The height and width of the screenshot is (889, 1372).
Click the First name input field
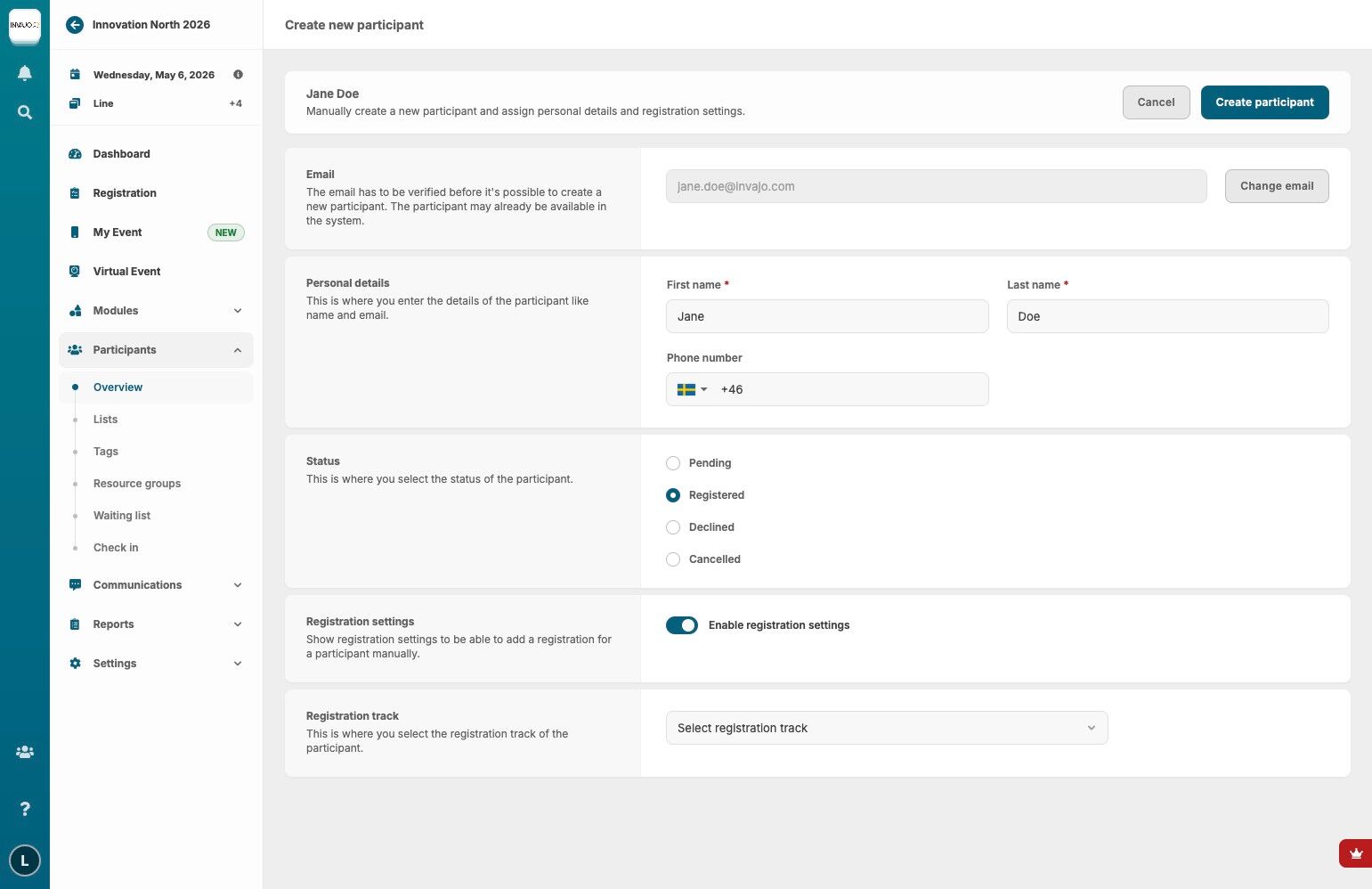point(826,316)
